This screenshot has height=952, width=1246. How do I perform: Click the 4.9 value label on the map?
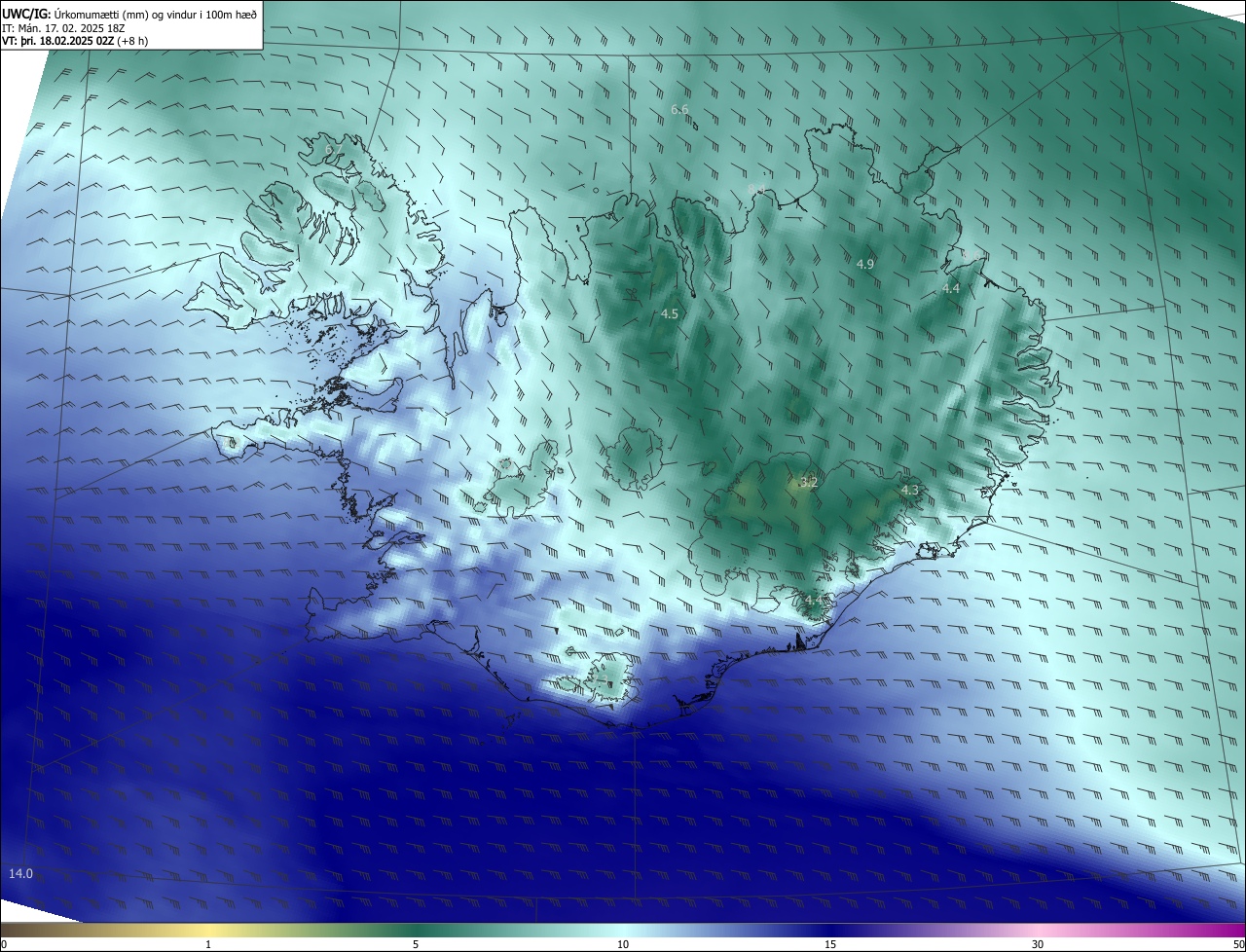coord(865,265)
